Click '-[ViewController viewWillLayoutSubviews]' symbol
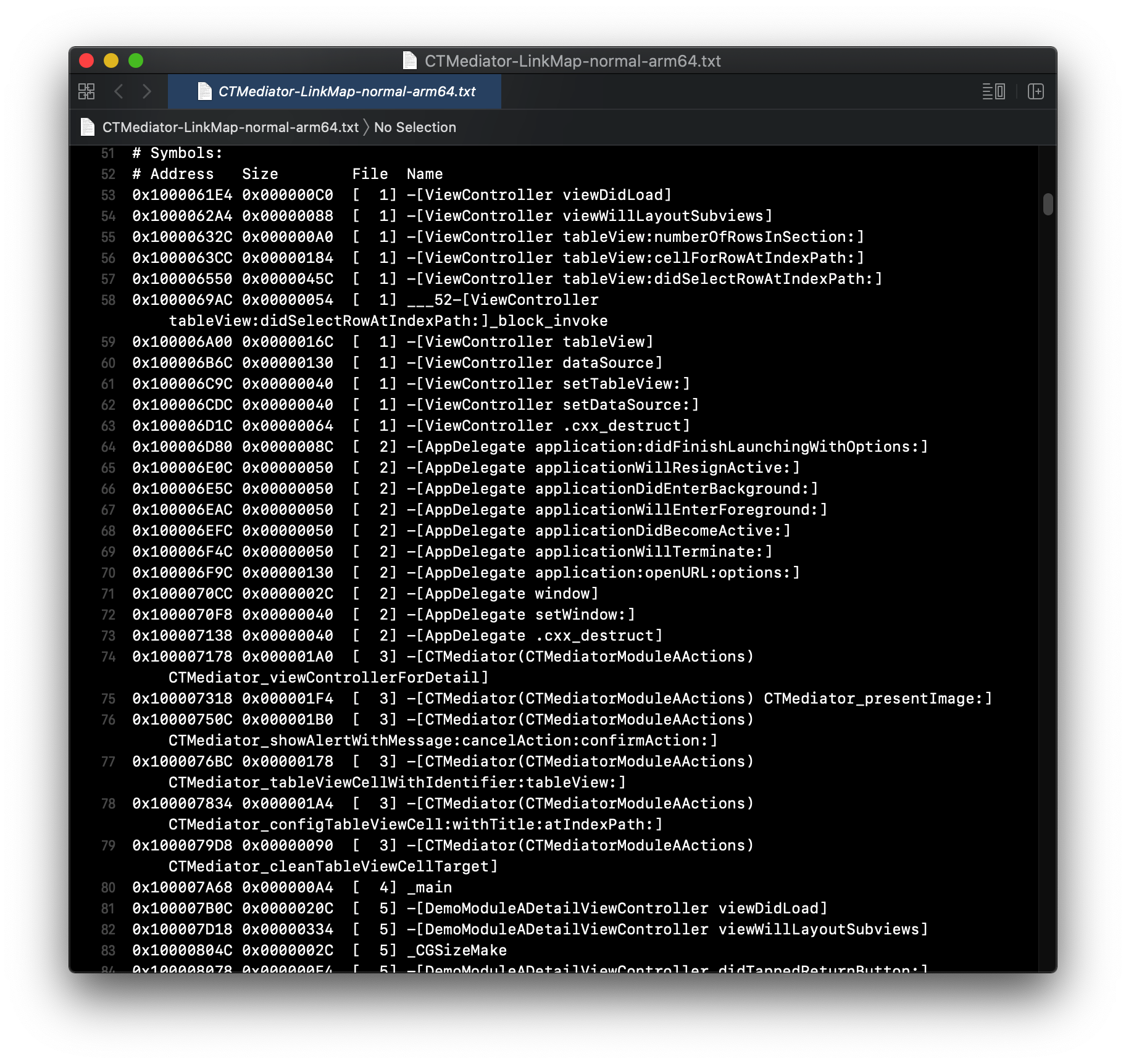 [x=590, y=216]
